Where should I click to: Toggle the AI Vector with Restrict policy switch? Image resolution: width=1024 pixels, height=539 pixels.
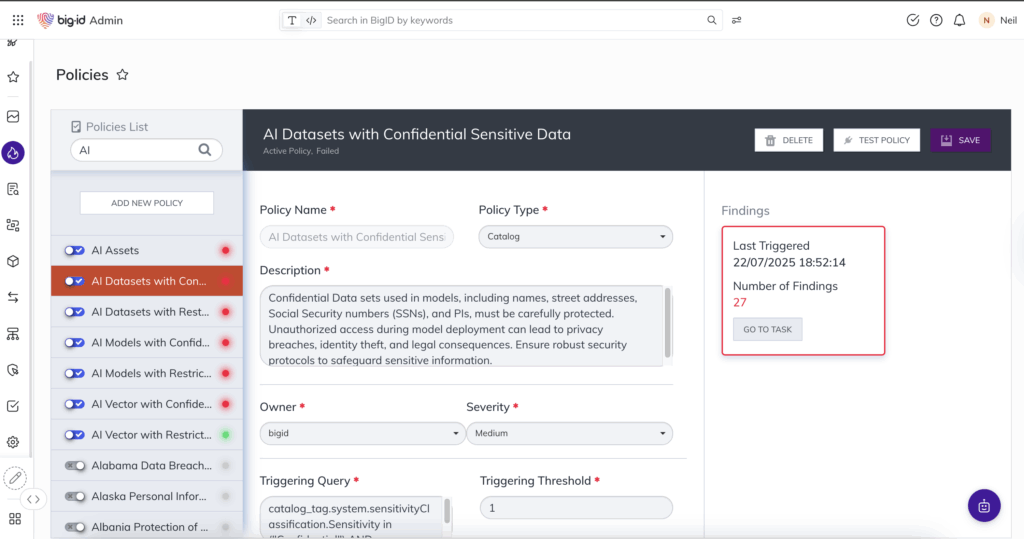[x=74, y=435]
